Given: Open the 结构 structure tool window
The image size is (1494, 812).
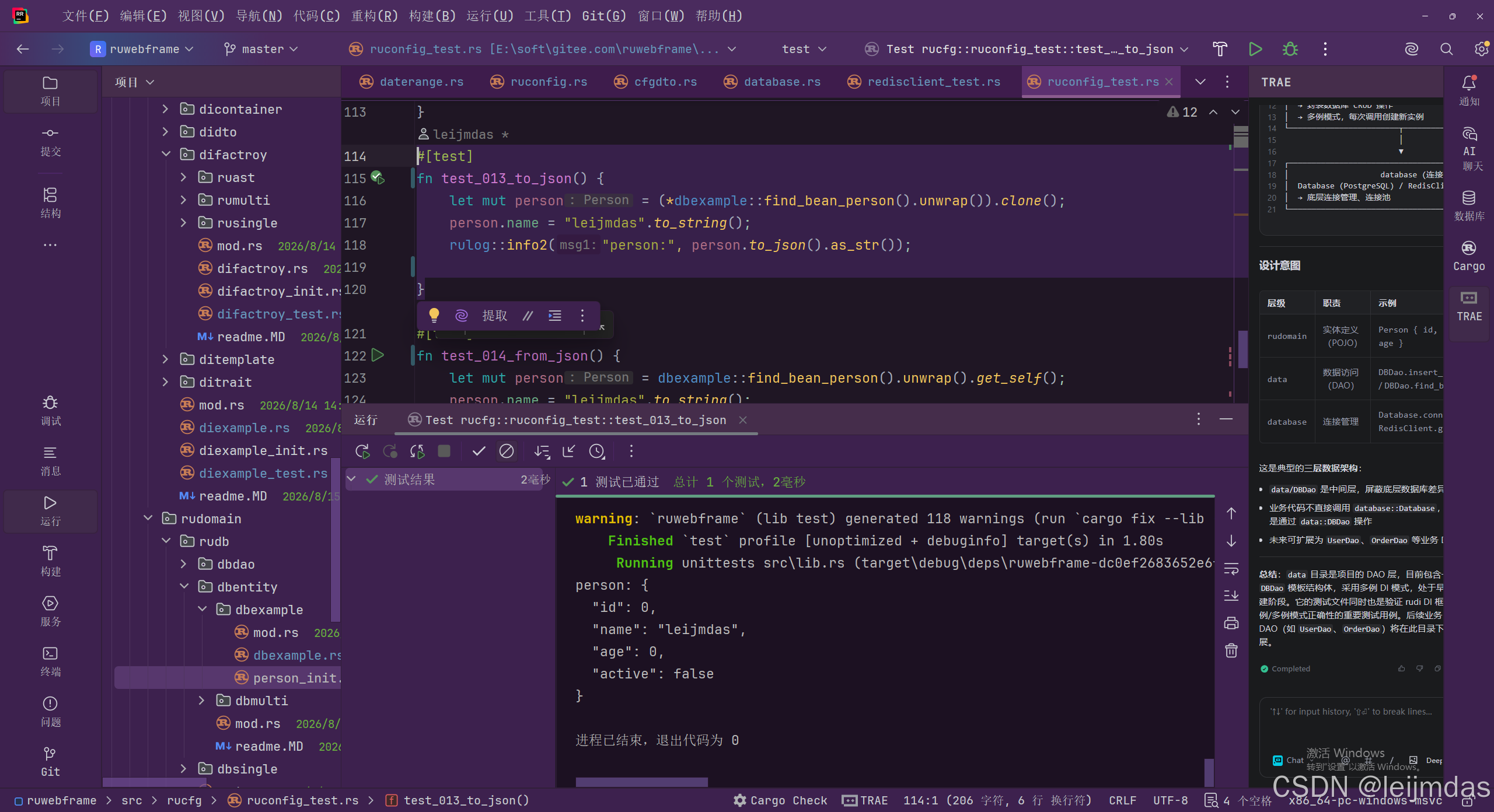Looking at the screenshot, I should 51,203.
